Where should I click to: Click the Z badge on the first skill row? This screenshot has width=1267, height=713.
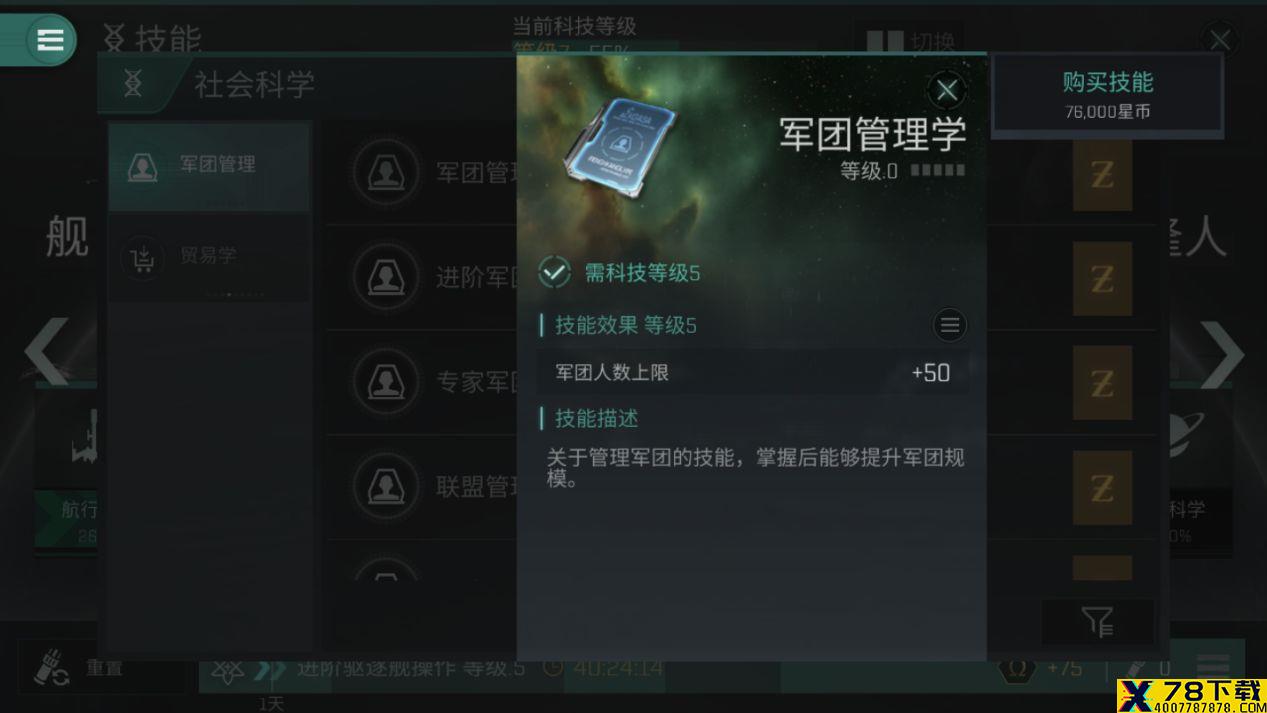(1102, 175)
